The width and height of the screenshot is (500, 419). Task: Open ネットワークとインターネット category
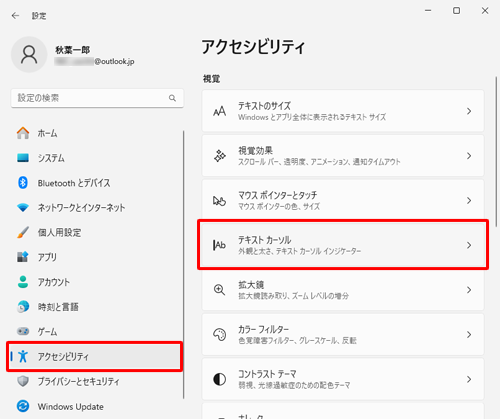tap(95, 208)
